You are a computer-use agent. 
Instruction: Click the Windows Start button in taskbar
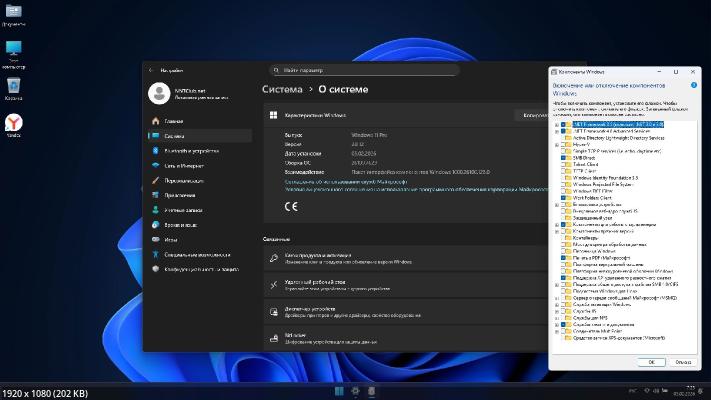(x=340, y=389)
